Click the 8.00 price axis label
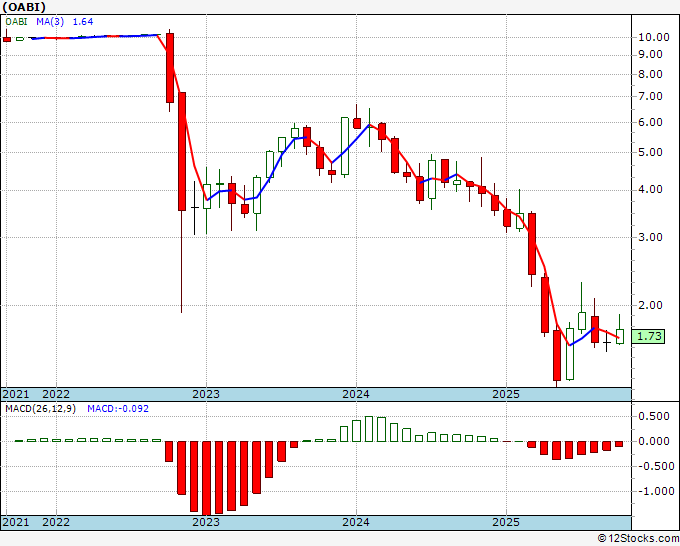680x546 pixels. point(650,75)
